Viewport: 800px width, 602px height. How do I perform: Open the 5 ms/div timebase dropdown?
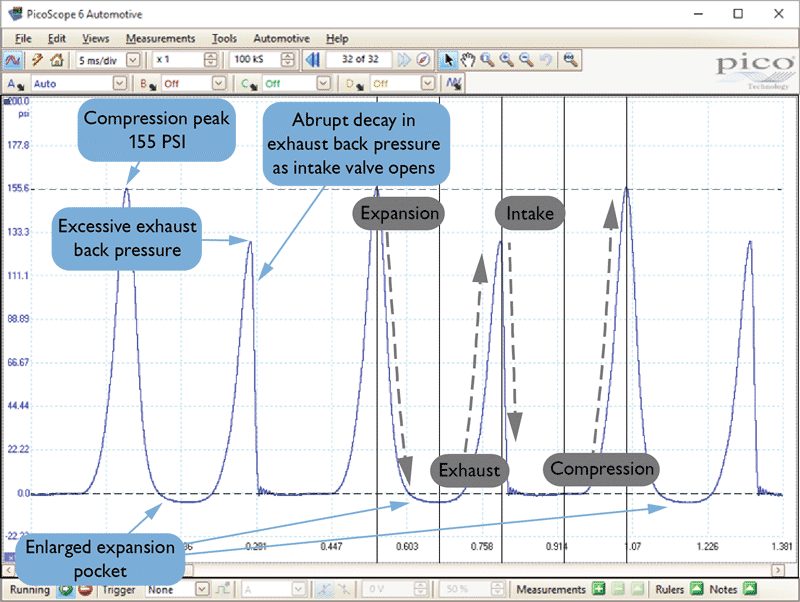click(133, 60)
